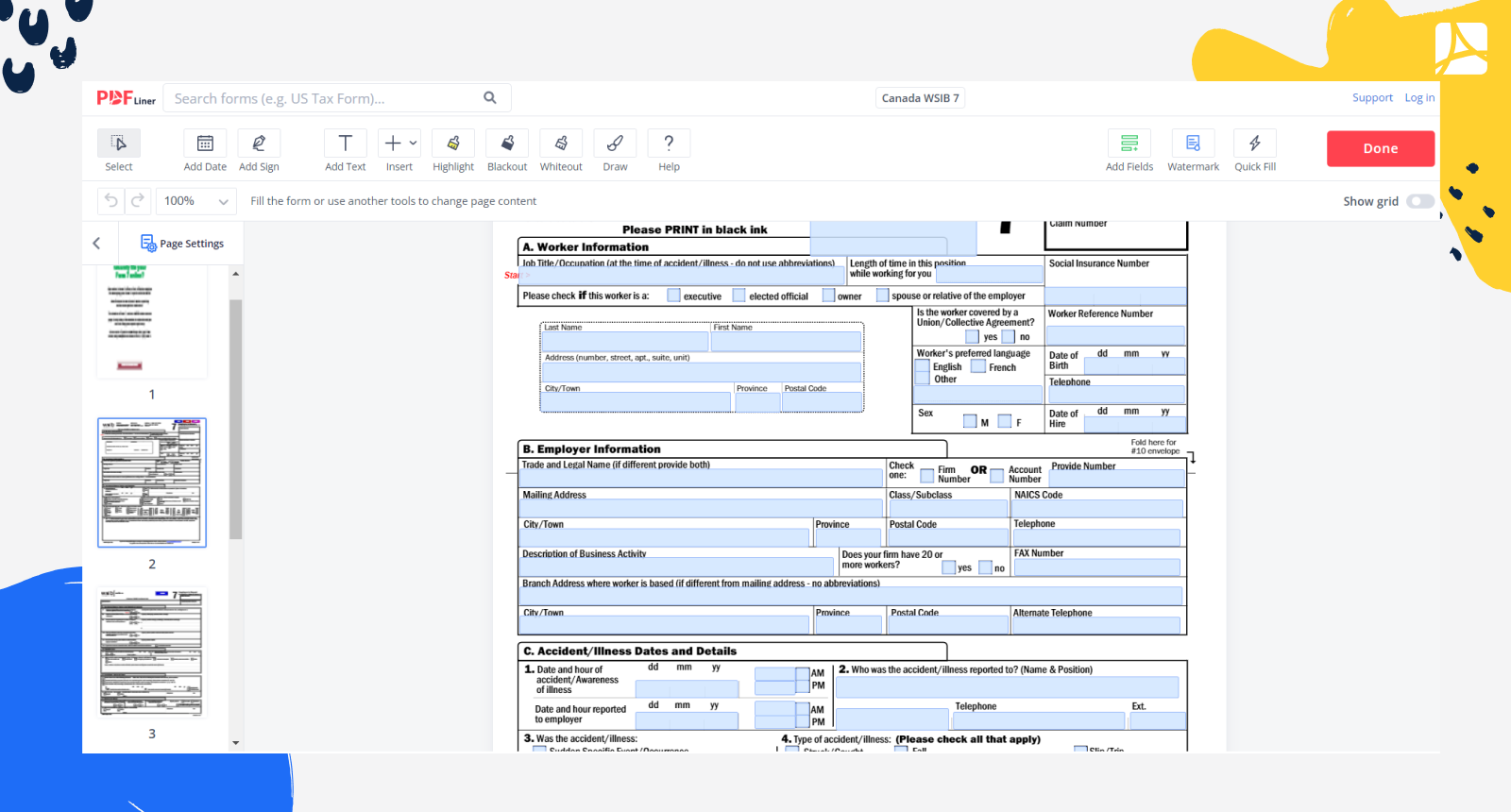Open the Add Fields tool
This screenshot has width=1511, height=812.
click(x=1129, y=144)
